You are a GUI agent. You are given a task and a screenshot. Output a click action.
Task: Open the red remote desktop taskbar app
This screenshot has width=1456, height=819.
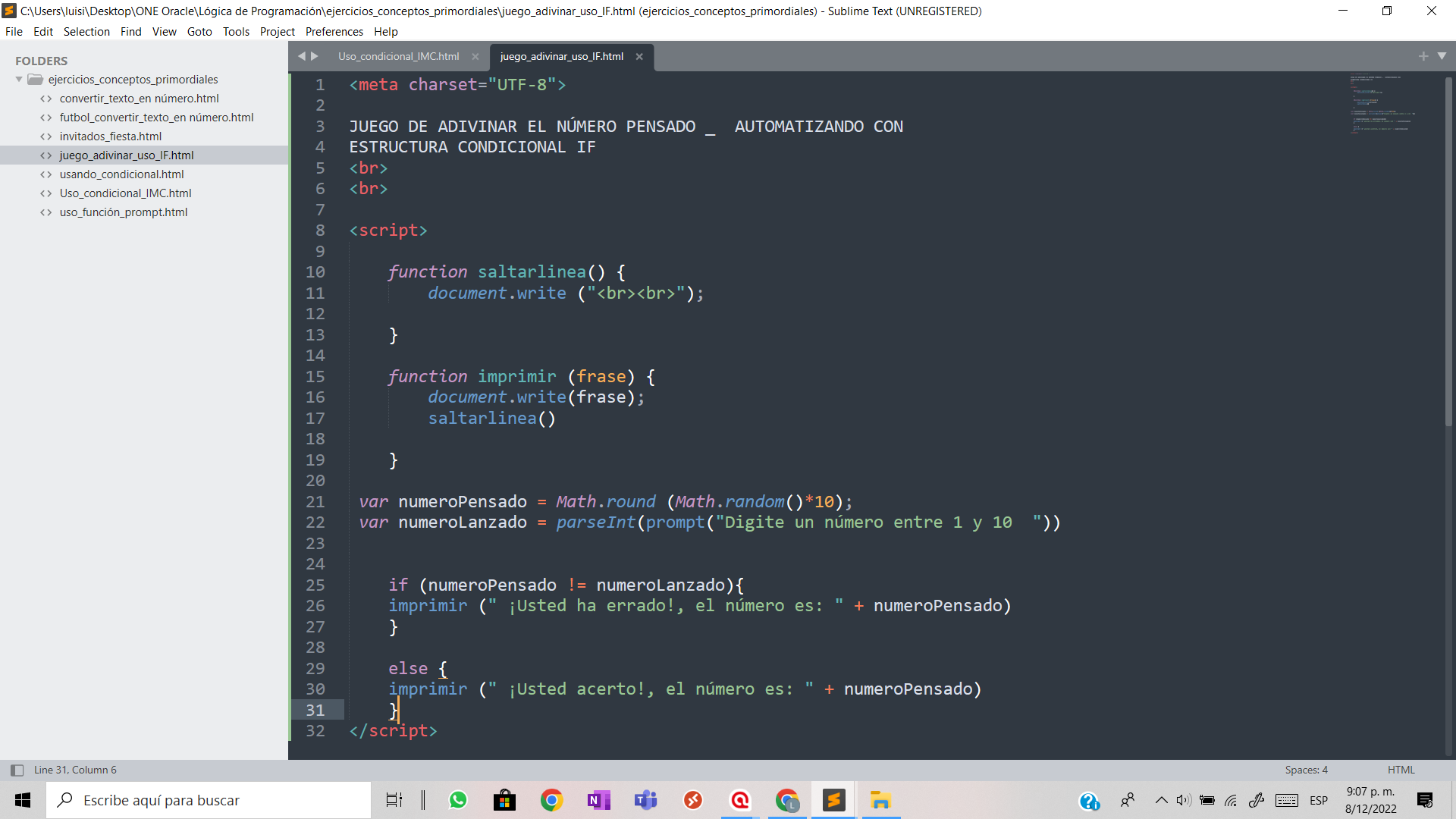pos(692,800)
